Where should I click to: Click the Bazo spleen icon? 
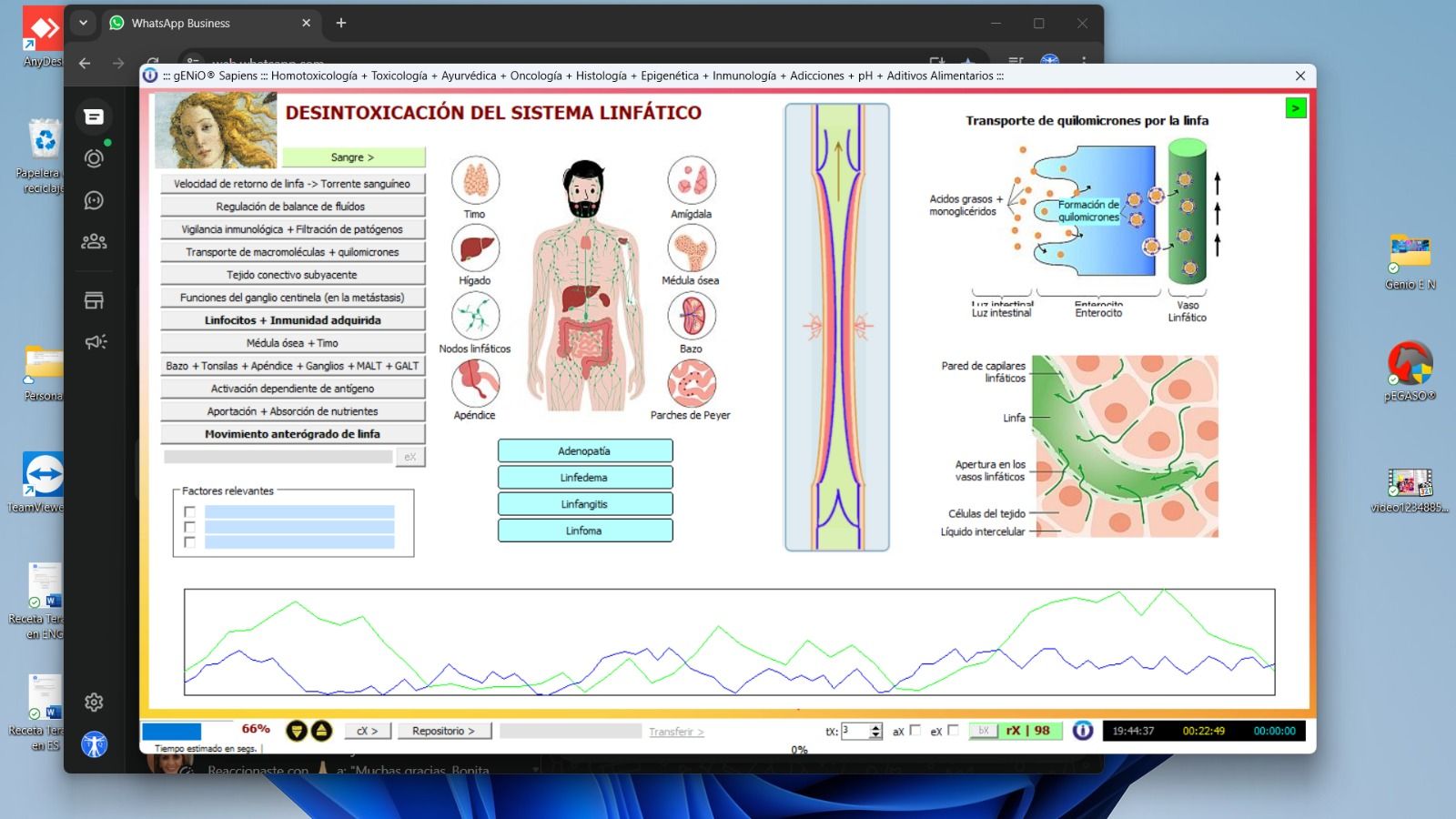click(x=692, y=316)
